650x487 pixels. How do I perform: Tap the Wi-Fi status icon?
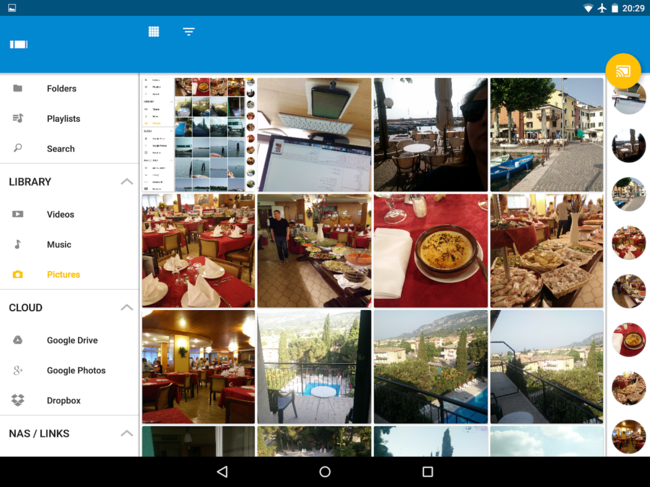tap(588, 8)
